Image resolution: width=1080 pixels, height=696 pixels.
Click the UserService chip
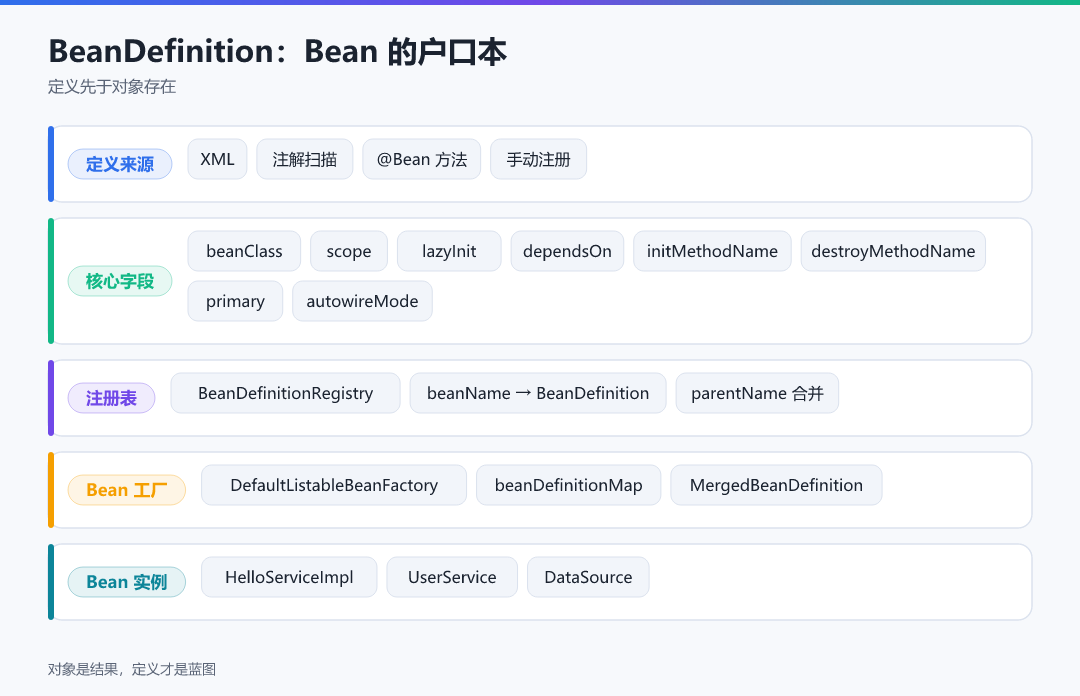pos(452,577)
